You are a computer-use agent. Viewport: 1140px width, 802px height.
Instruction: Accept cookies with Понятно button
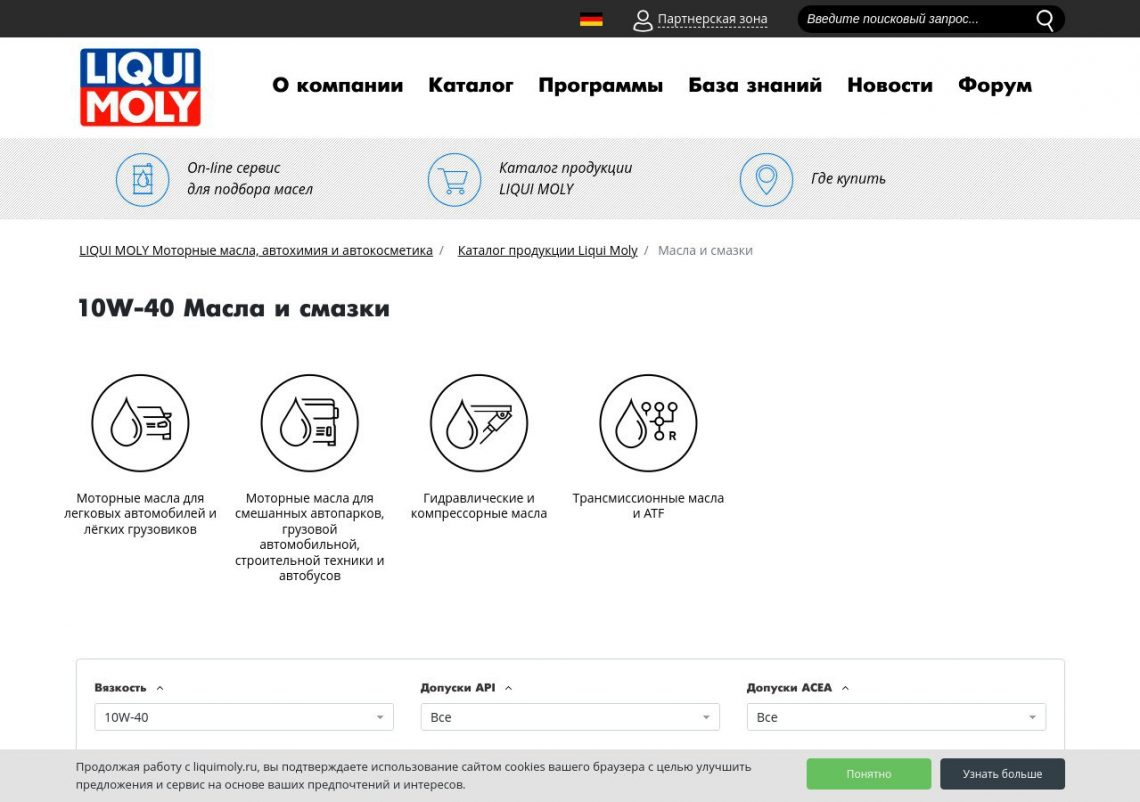[x=869, y=774]
